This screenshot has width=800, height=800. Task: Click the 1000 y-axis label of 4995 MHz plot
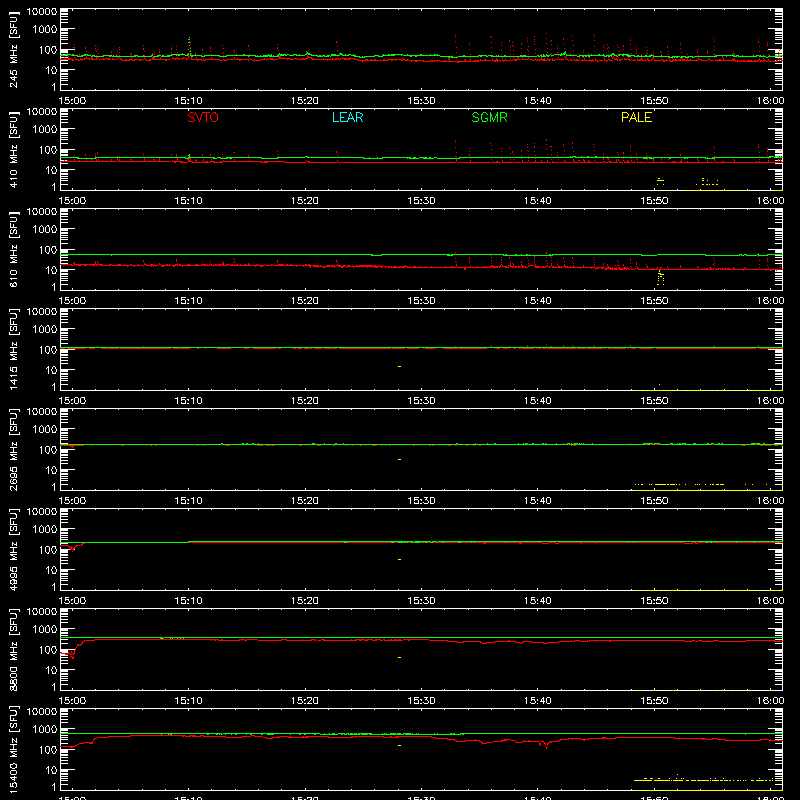[45, 530]
